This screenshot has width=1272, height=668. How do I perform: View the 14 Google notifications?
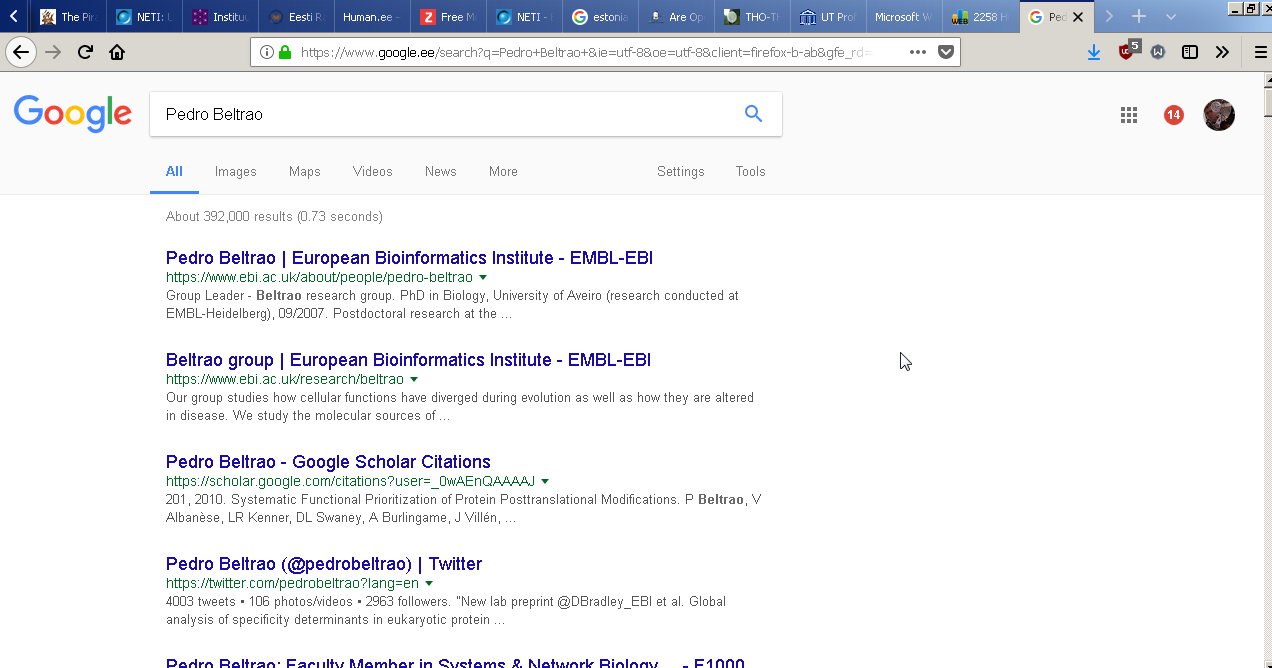[1174, 115]
